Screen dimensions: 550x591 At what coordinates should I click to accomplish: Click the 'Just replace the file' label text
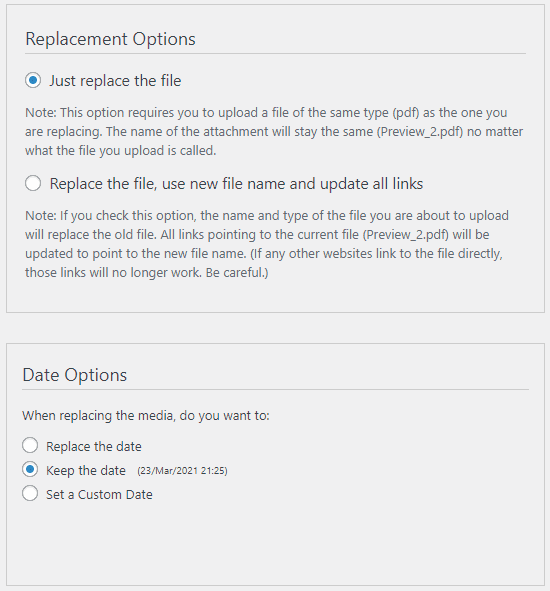point(115,81)
